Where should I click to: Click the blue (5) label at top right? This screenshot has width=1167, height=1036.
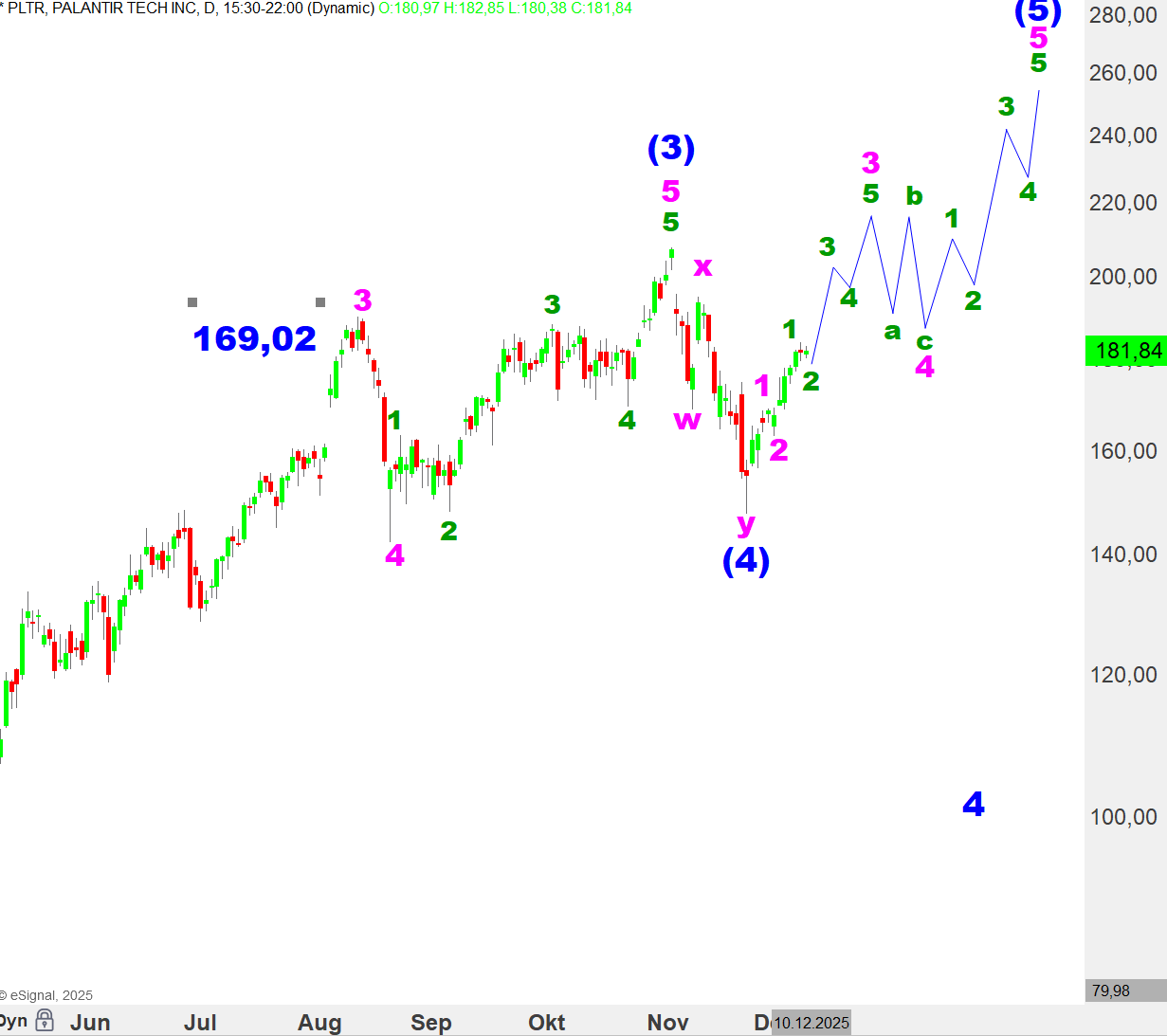pyautogui.click(x=1038, y=11)
